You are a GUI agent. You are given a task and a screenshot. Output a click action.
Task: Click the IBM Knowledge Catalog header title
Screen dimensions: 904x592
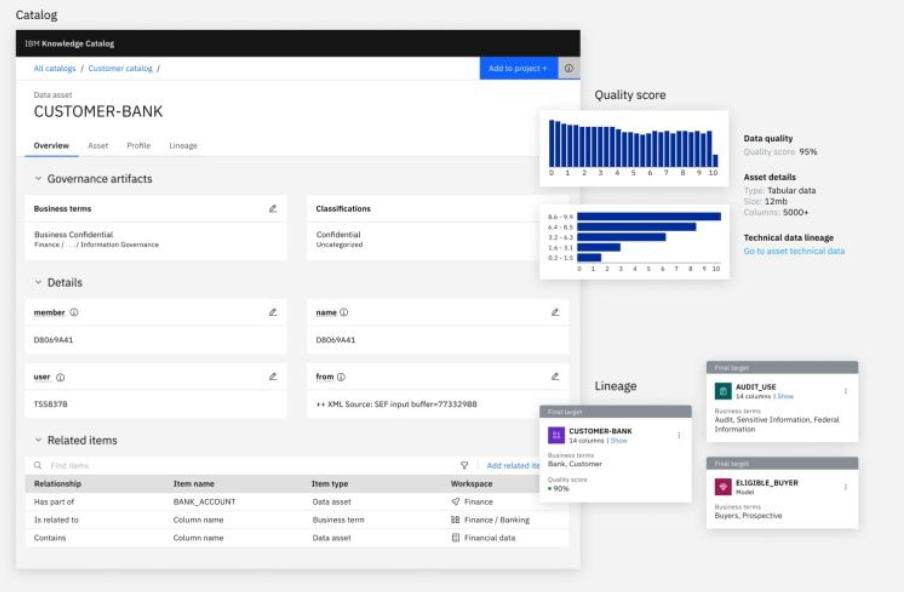point(69,44)
